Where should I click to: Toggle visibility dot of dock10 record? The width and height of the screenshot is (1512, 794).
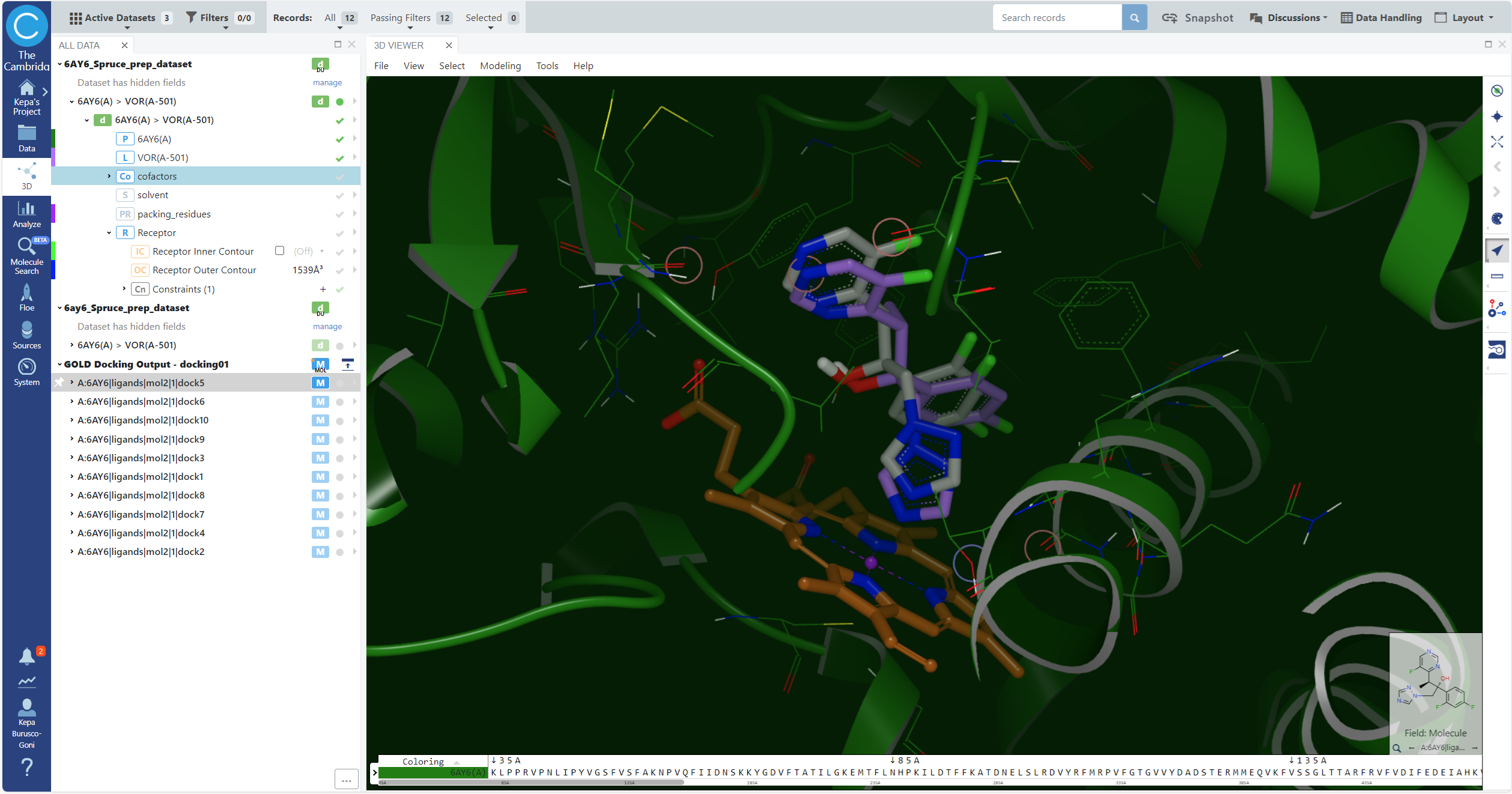(x=339, y=420)
